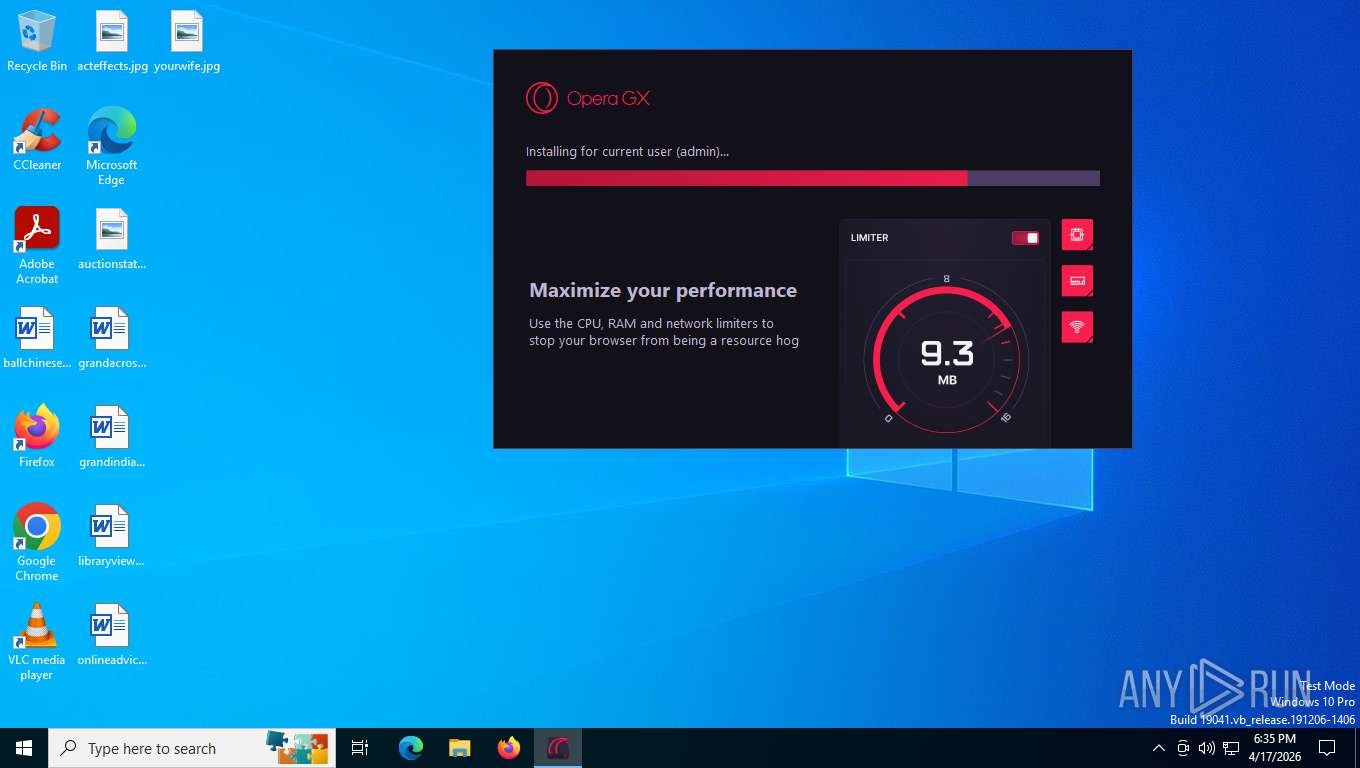Click the "Maximize your performance" heading

click(663, 291)
